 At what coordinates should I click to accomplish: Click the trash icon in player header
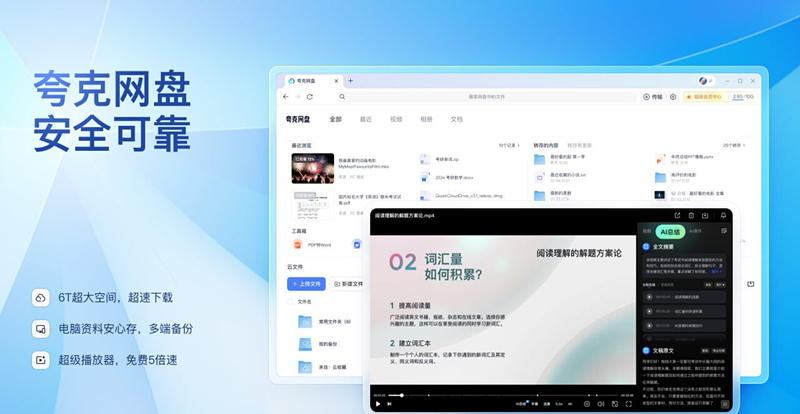coord(691,215)
